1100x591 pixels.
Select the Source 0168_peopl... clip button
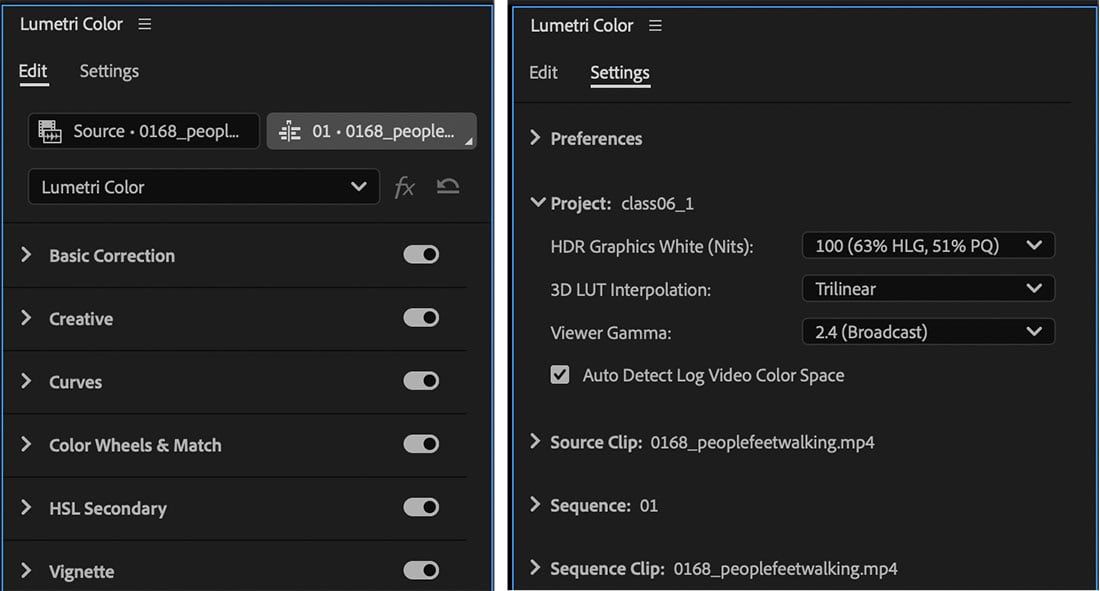pyautogui.click(x=144, y=131)
